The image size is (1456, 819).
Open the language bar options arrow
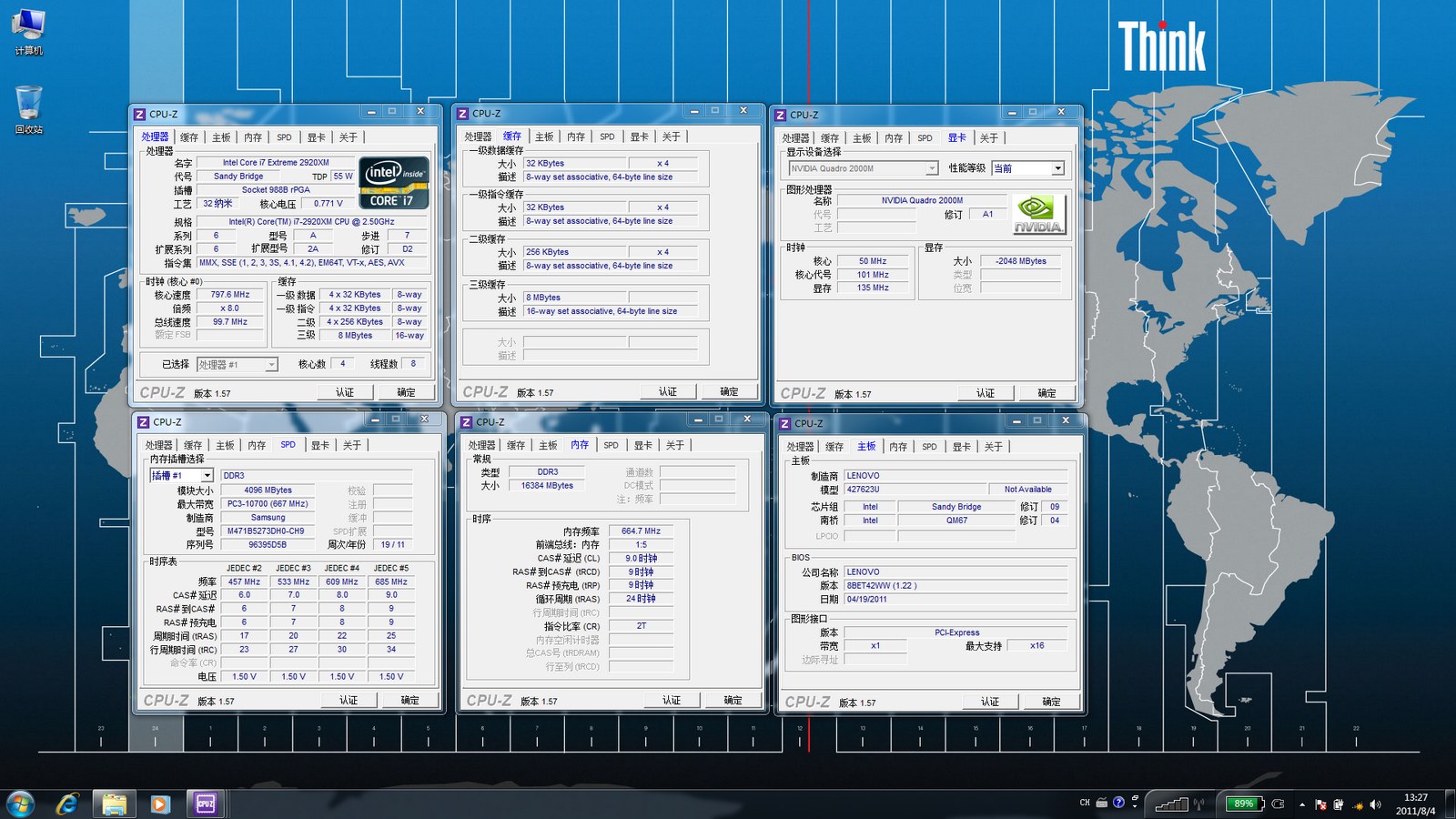(x=1135, y=807)
